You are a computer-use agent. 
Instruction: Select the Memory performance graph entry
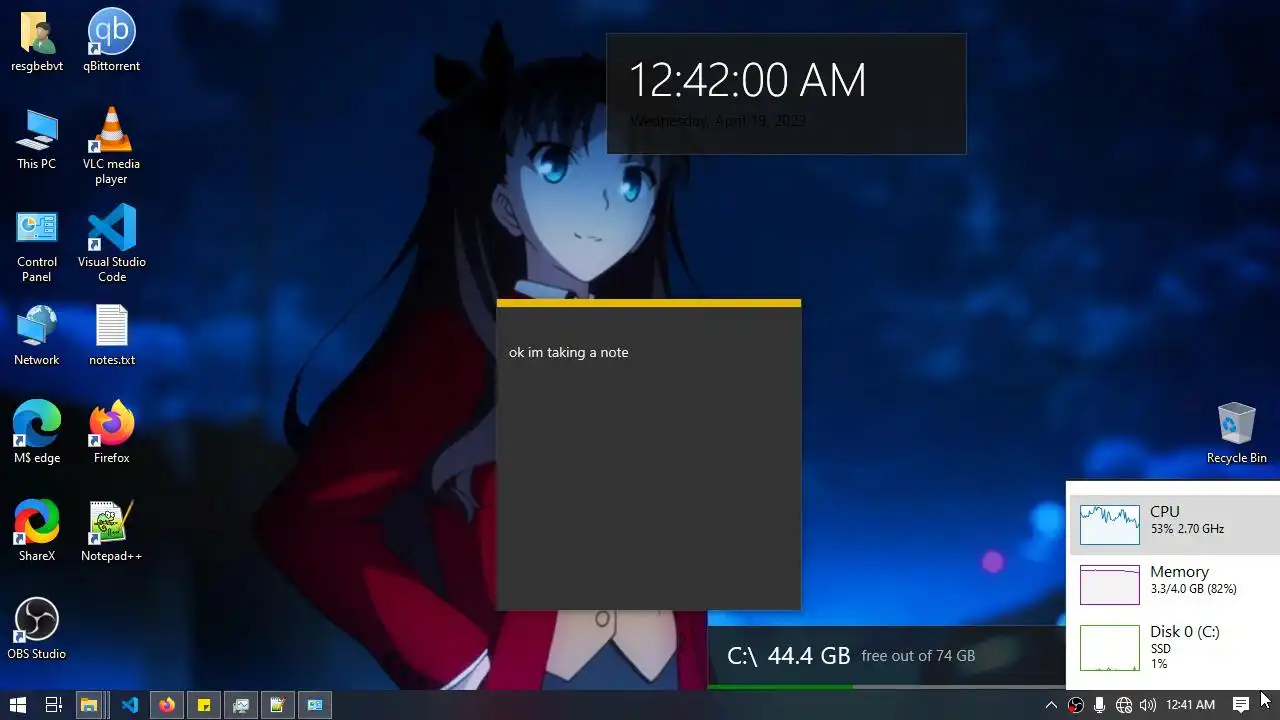point(1174,584)
